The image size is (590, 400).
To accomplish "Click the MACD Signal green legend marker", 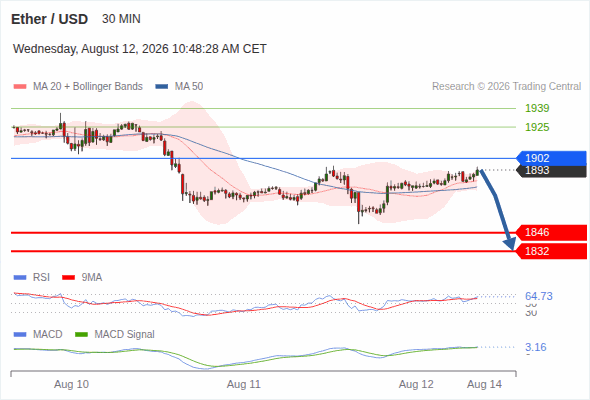I will [82, 335].
